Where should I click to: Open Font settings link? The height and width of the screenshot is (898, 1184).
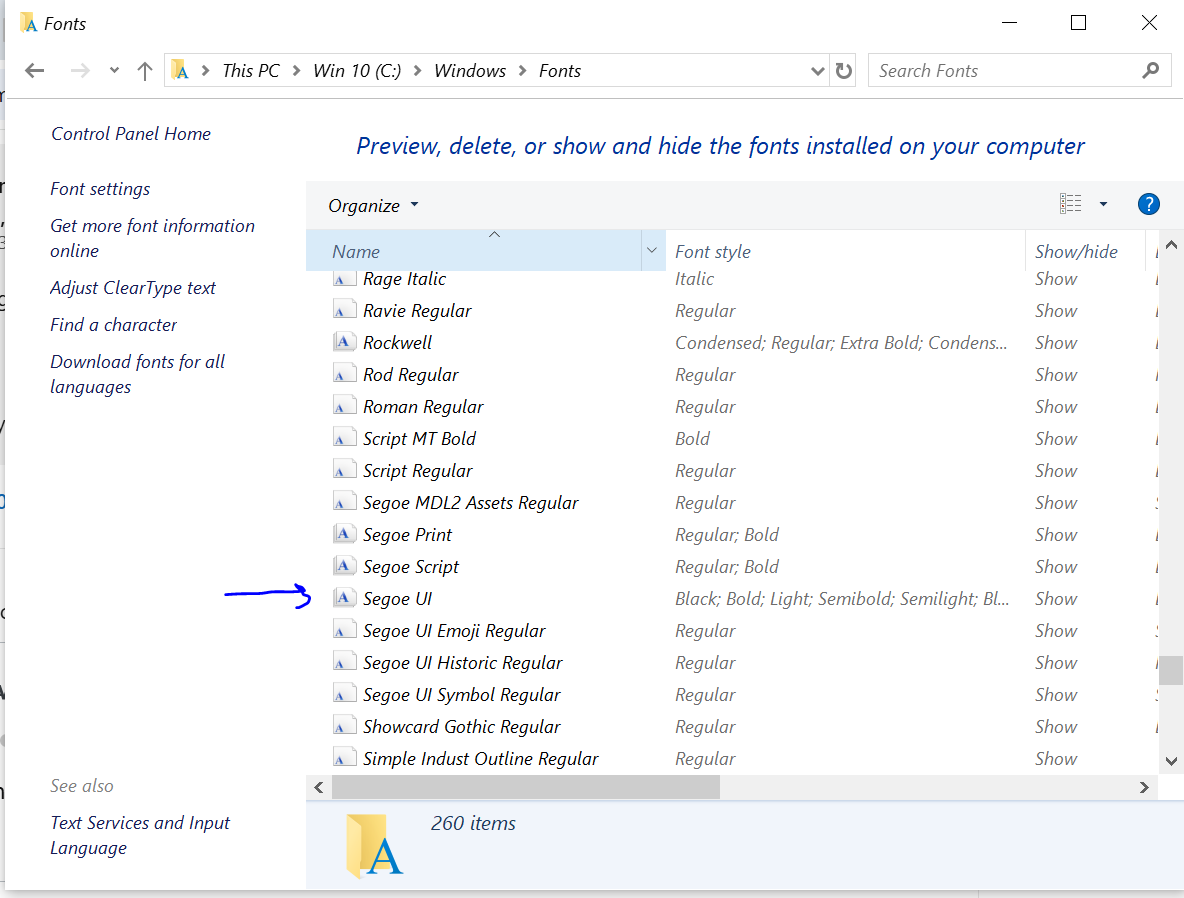tap(100, 189)
